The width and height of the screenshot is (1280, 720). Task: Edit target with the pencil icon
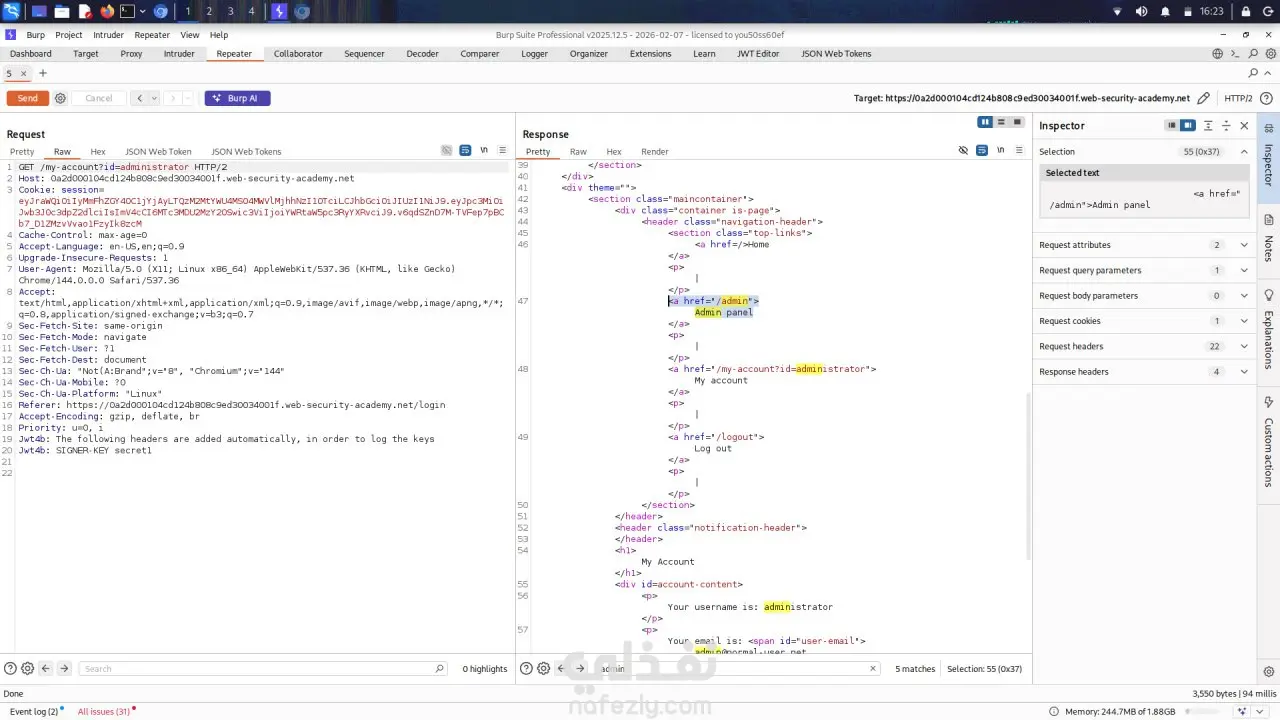[x=1204, y=98]
